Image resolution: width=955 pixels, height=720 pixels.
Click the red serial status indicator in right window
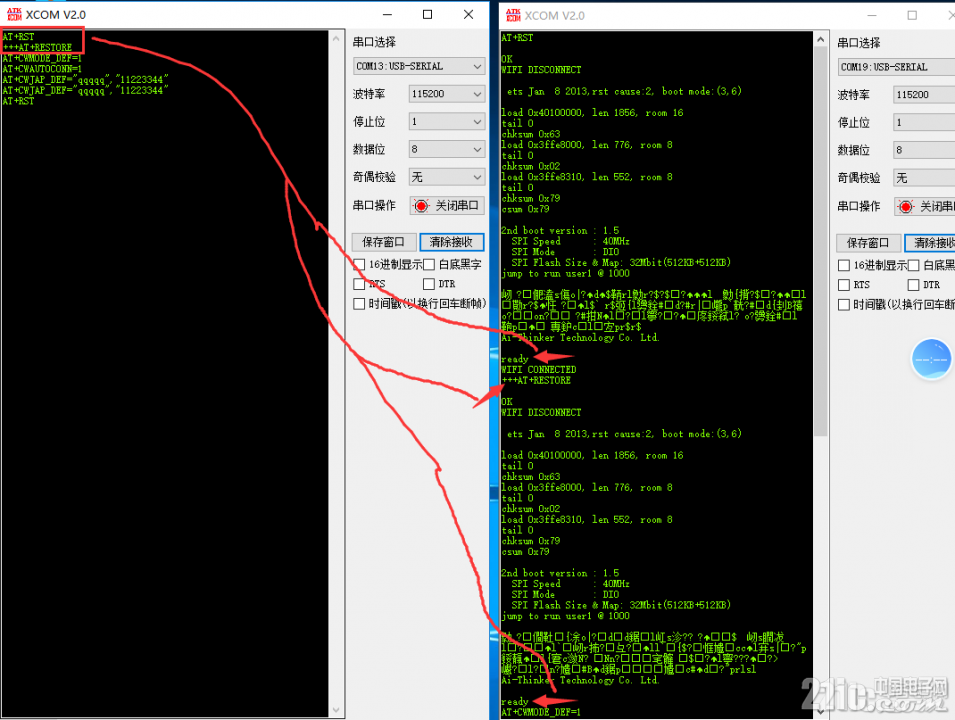(905, 206)
